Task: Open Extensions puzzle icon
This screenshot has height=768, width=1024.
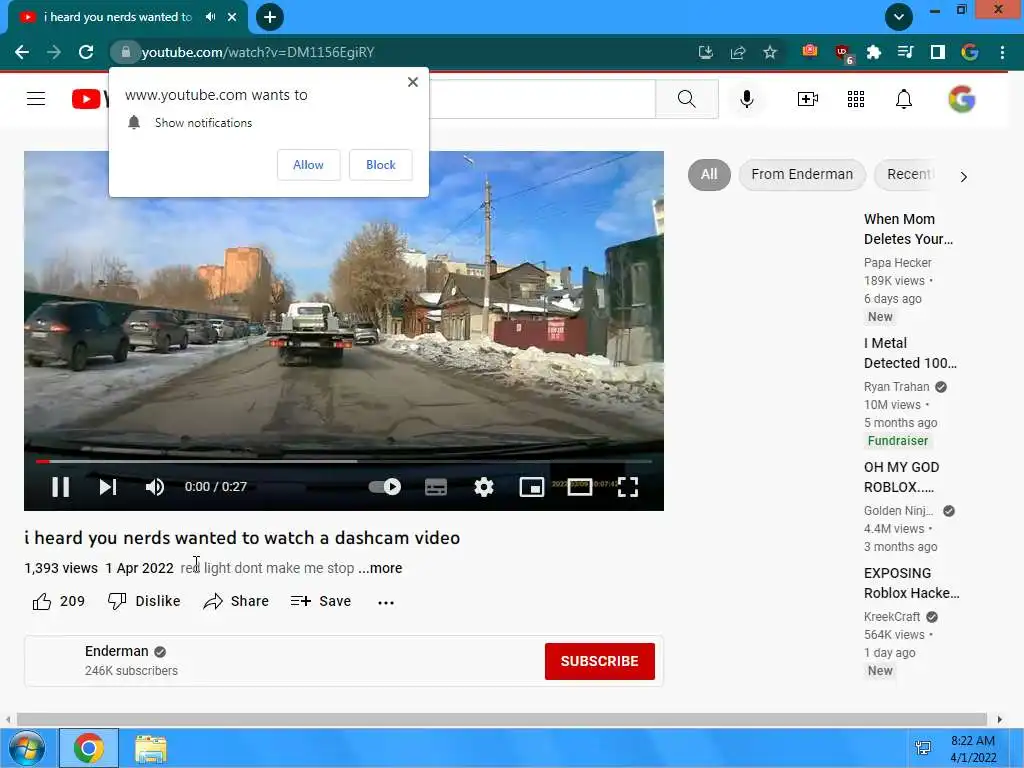Action: point(873,52)
